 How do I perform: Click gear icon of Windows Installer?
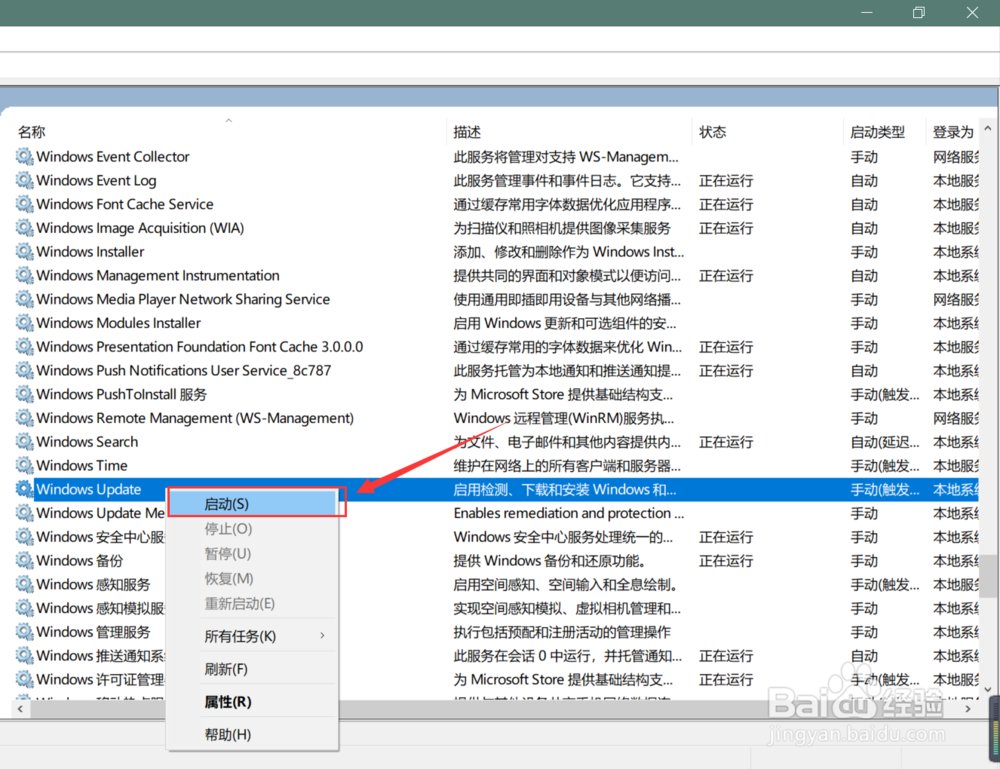24,251
